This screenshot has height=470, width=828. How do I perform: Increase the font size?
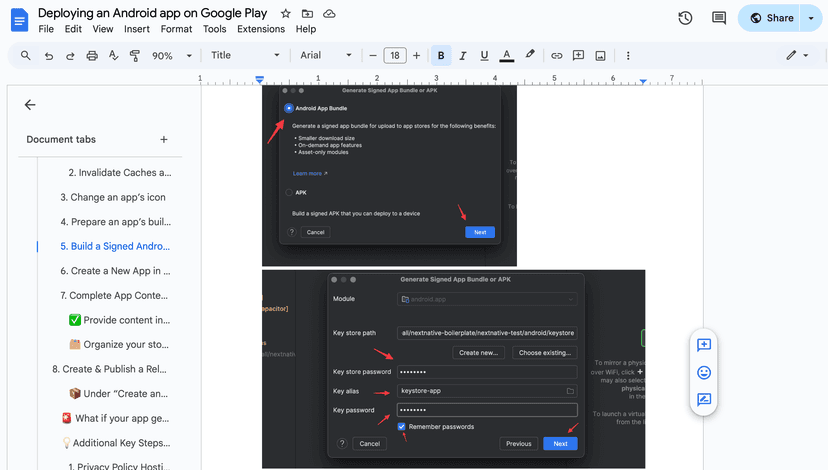(417, 55)
